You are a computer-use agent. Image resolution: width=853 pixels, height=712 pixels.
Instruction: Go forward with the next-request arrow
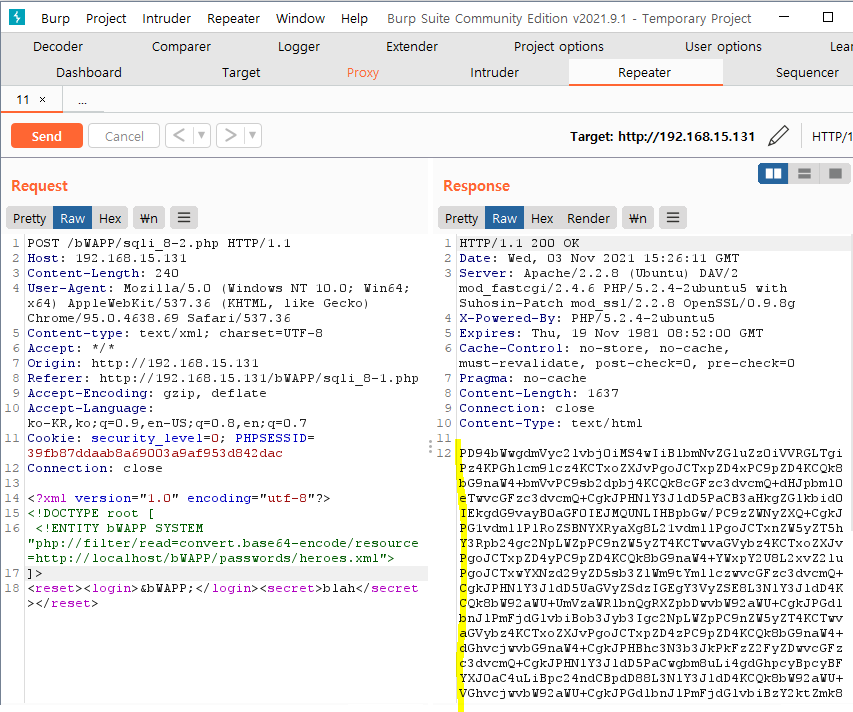230,135
